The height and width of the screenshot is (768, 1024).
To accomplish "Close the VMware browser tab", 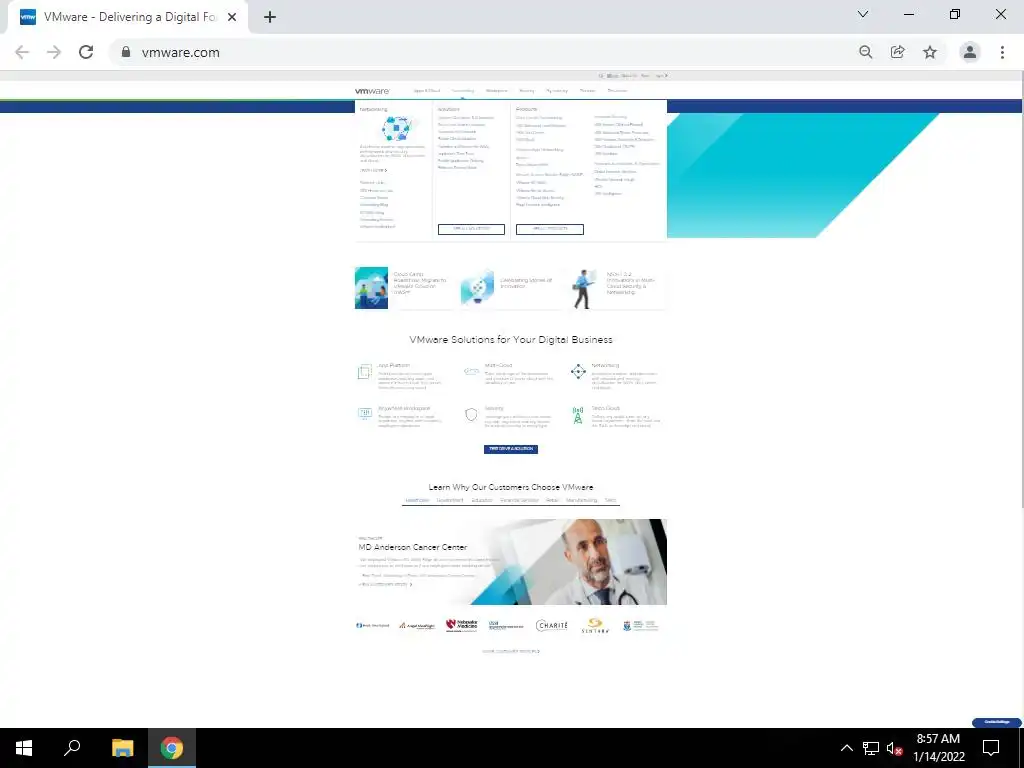I will [232, 17].
